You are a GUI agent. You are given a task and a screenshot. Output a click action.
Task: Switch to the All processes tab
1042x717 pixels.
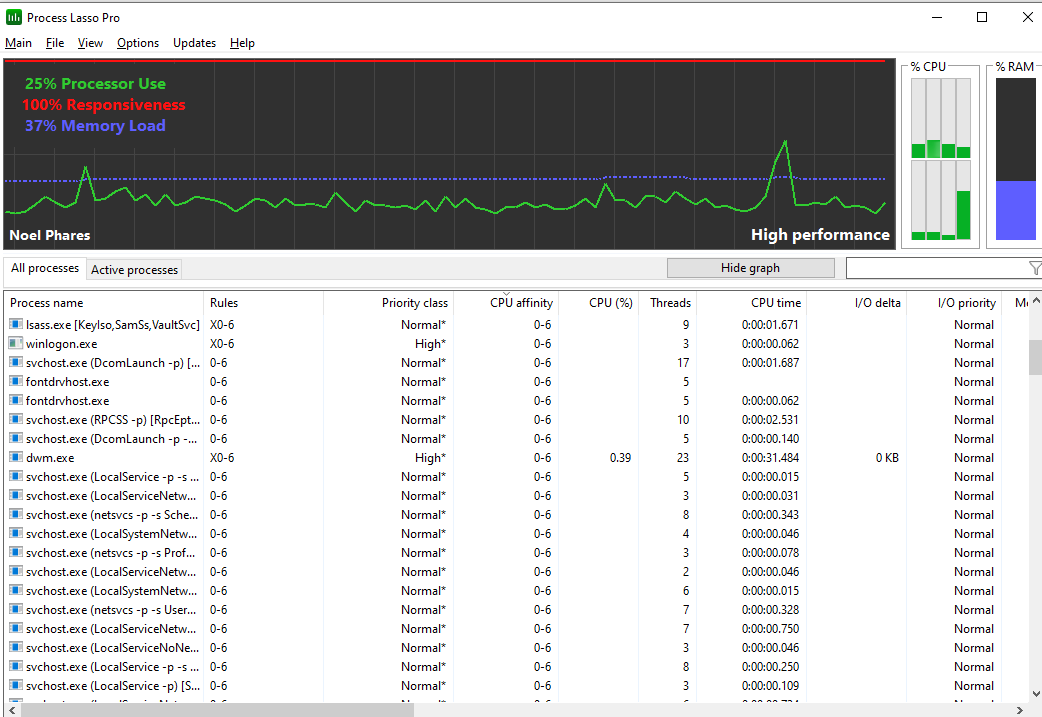[x=45, y=268]
